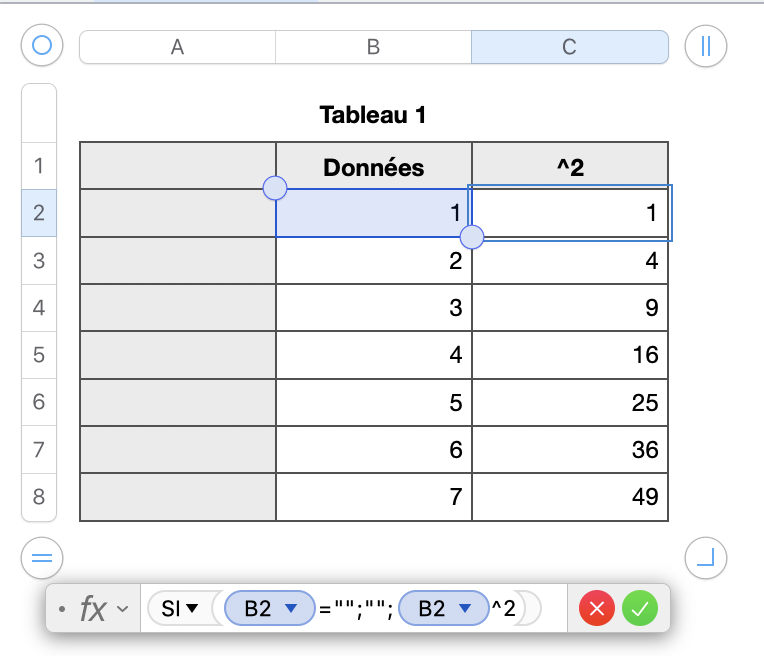Screen dimensions: 764x656
Task: Click the green confirm formula checkmark
Action: pyautogui.click(x=640, y=608)
